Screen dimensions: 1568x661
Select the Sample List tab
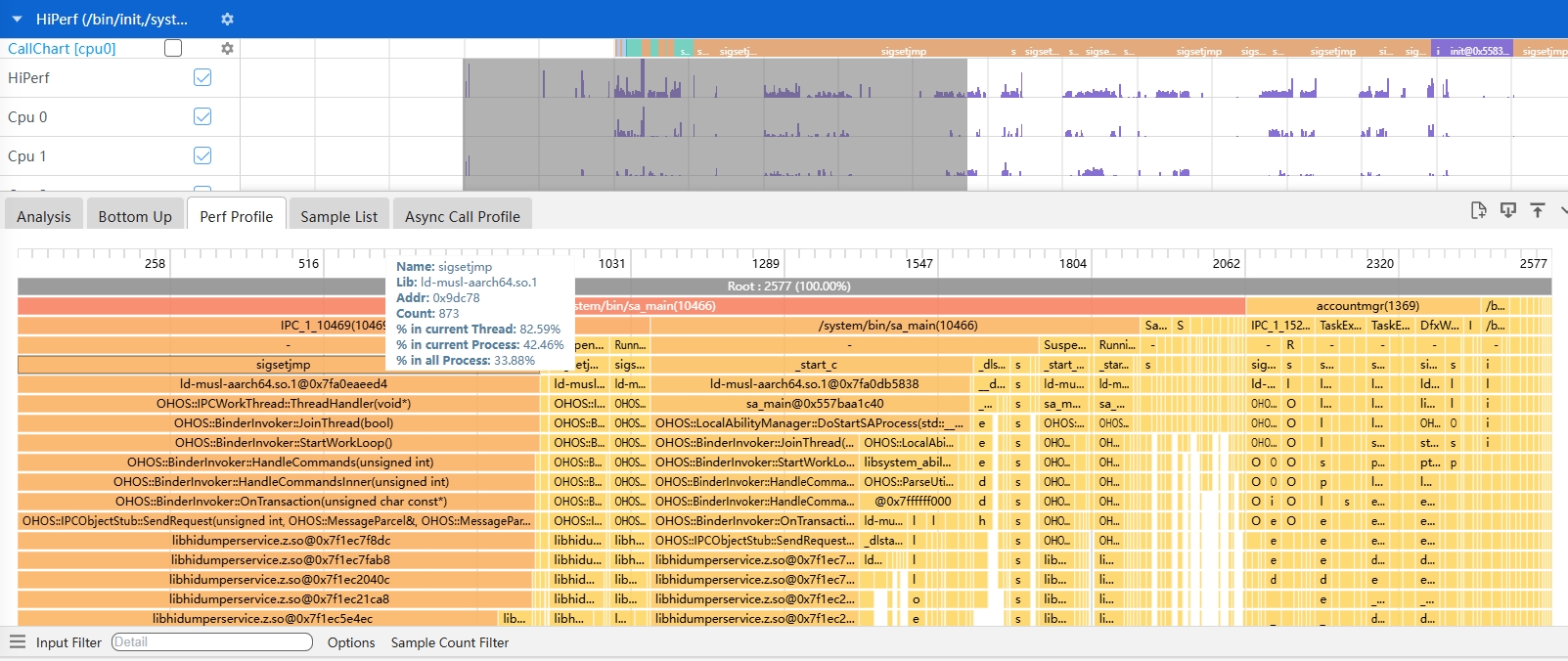[338, 216]
